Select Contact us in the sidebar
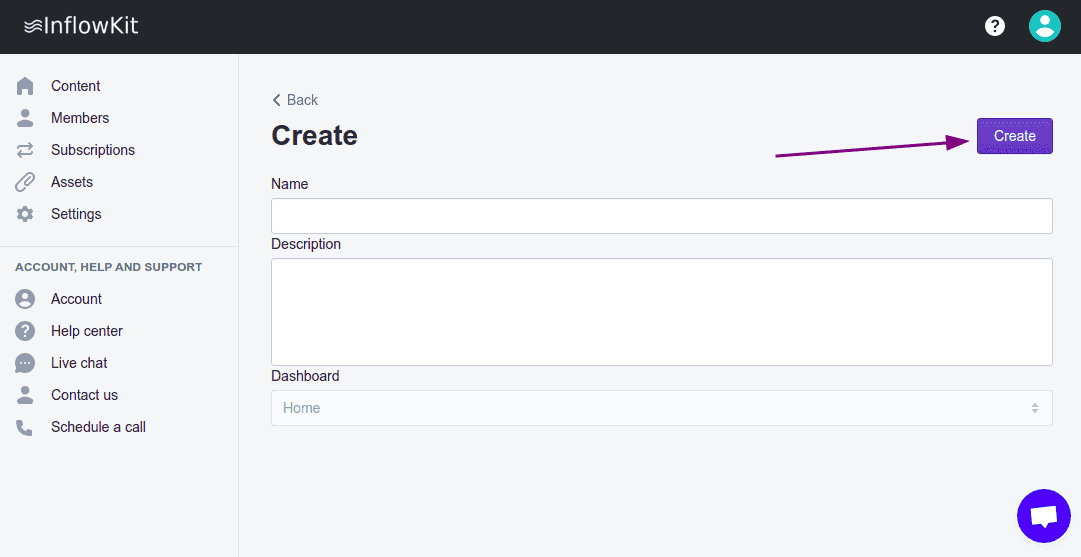 (x=84, y=395)
